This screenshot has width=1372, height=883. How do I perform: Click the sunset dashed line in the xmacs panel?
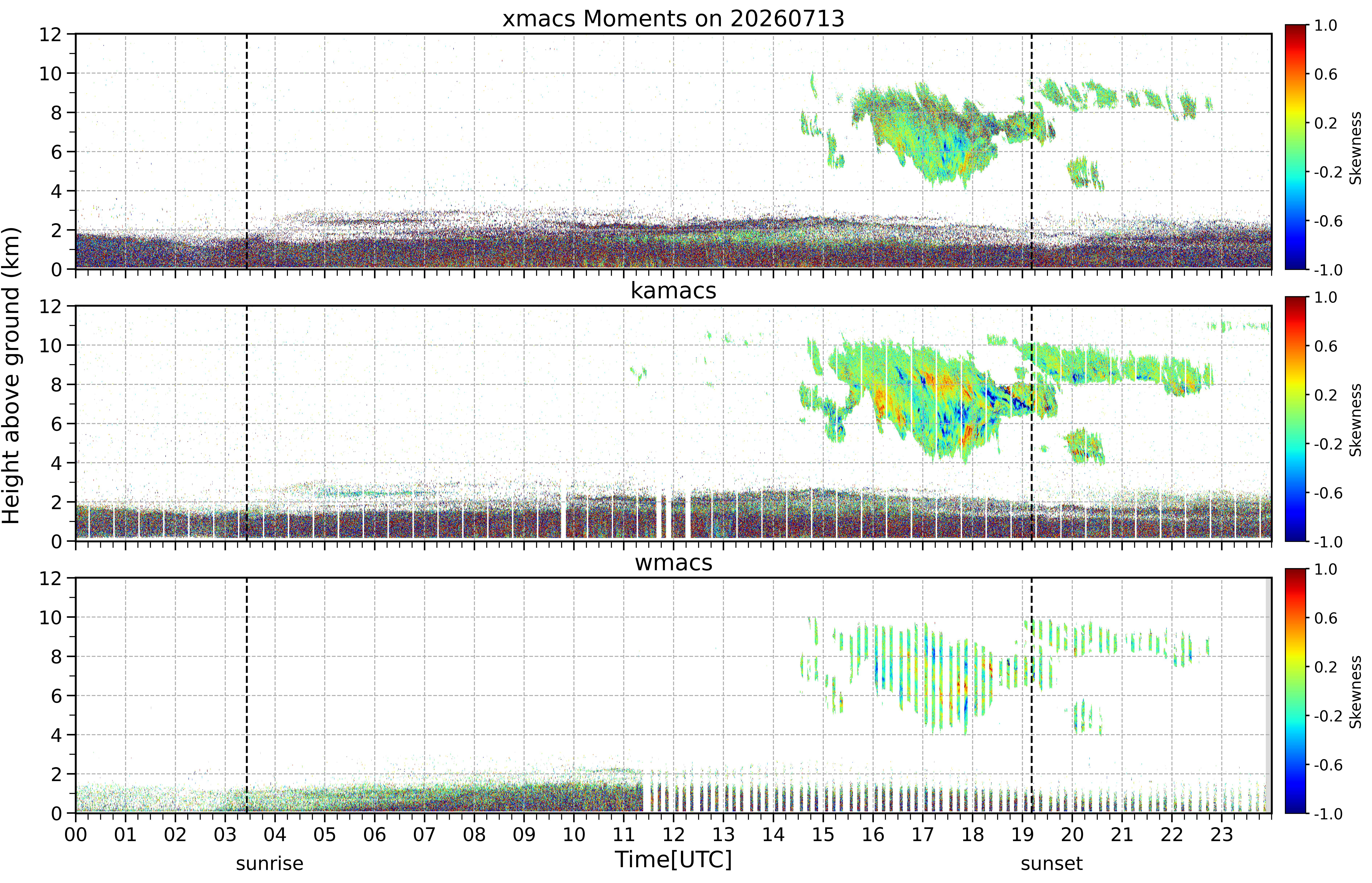pyautogui.click(x=1031, y=151)
